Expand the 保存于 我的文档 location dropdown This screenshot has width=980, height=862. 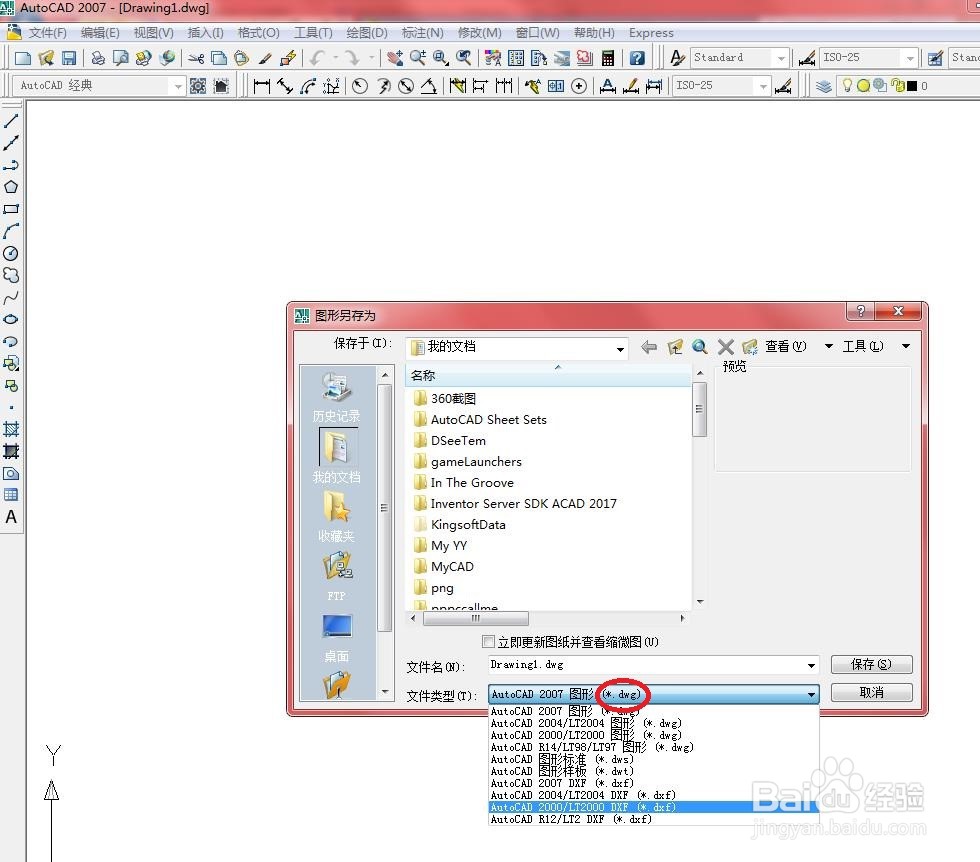620,348
